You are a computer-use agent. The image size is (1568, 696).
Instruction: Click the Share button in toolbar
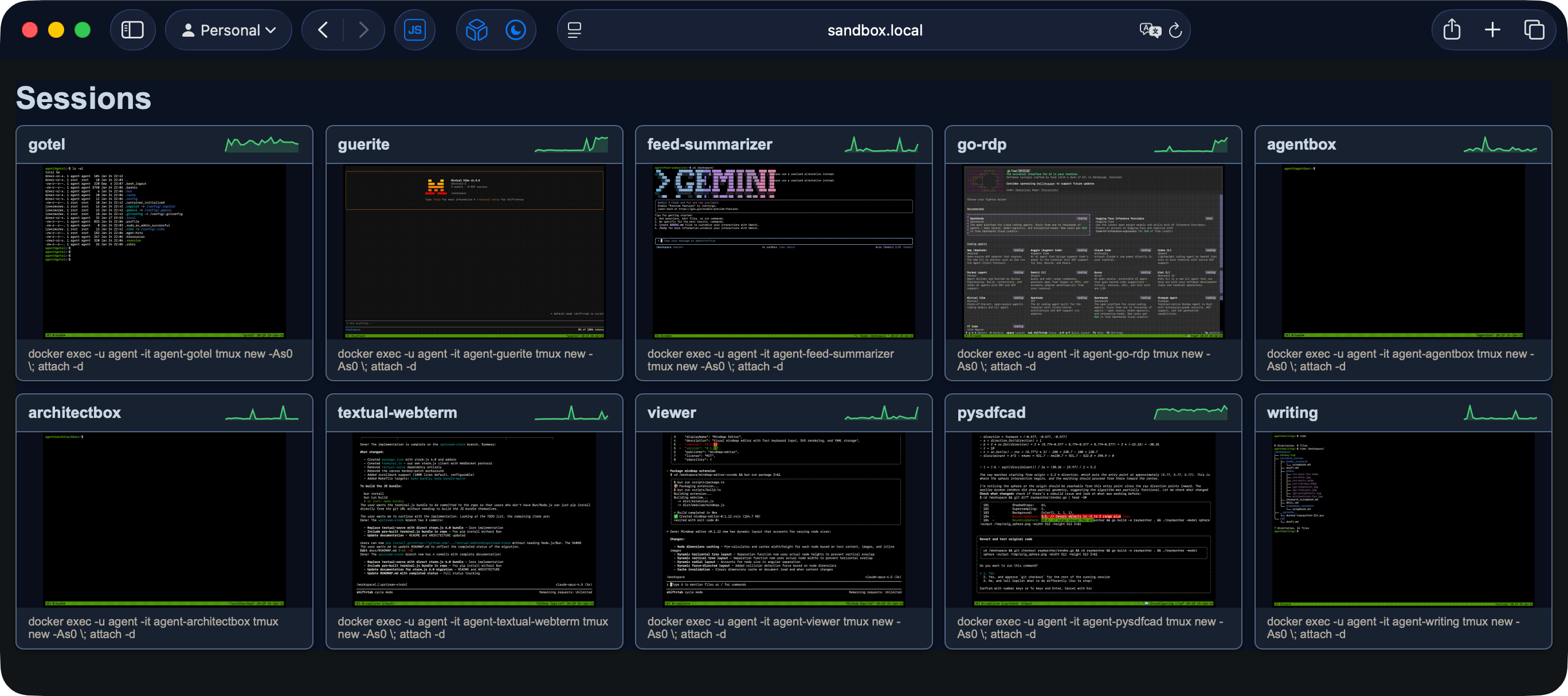(x=1452, y=30)
